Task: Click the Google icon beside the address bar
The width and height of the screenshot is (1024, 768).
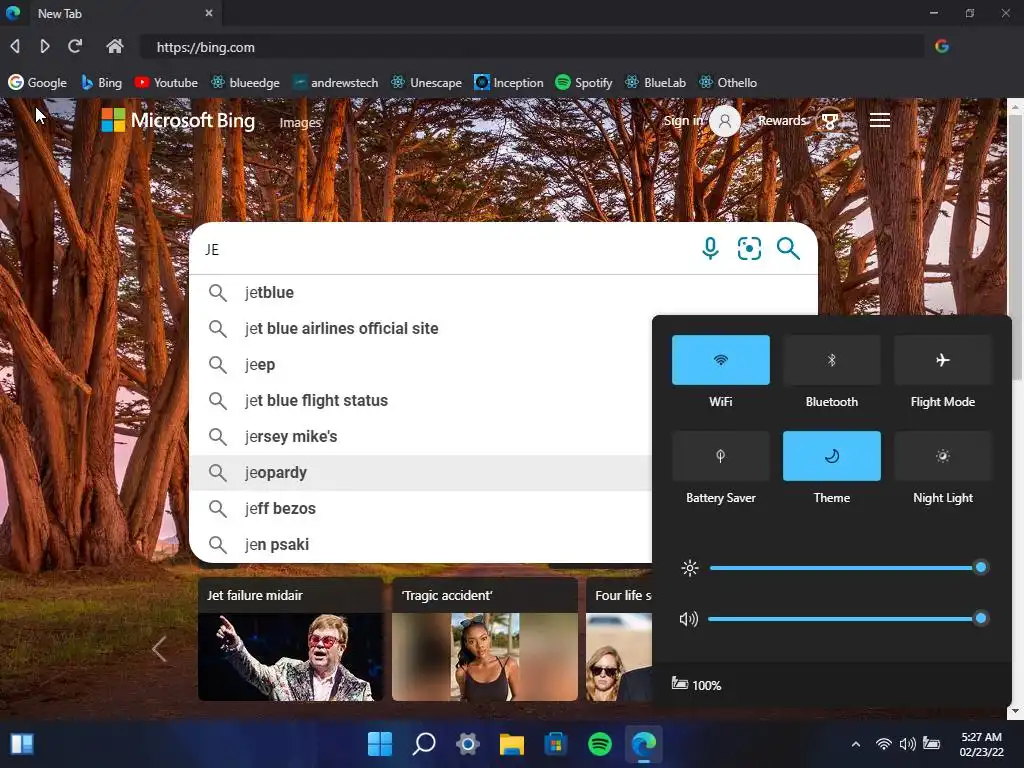Action: [942, 46]
